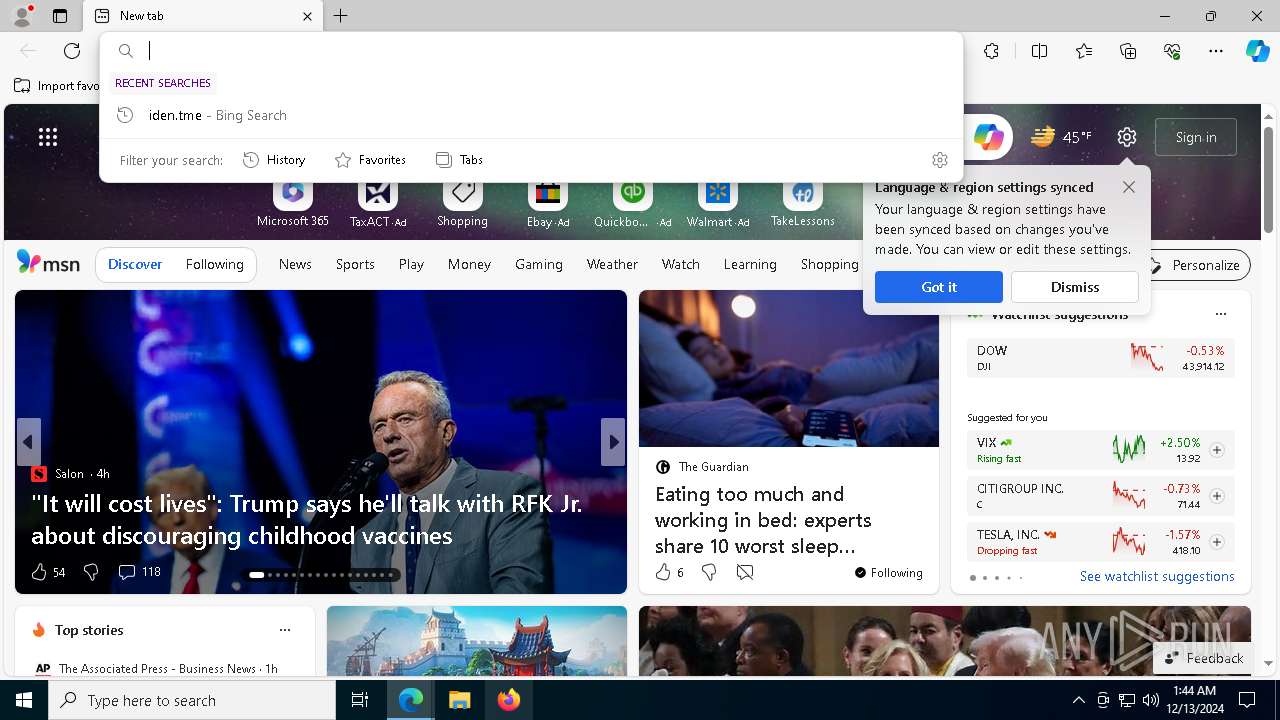This screenshot has height=720, width=1280.
Task: Click Got it in sync popup
Action: 939,287
